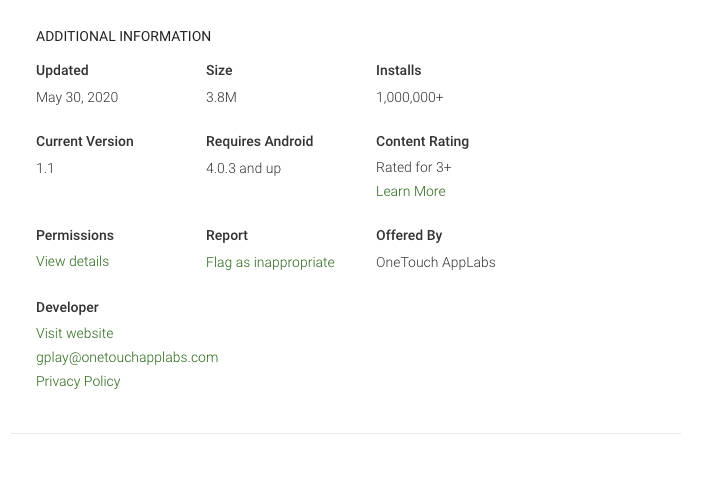Screen dimensions: 701x491
Task: Click the Current Version label
Action: coord(84,141)
